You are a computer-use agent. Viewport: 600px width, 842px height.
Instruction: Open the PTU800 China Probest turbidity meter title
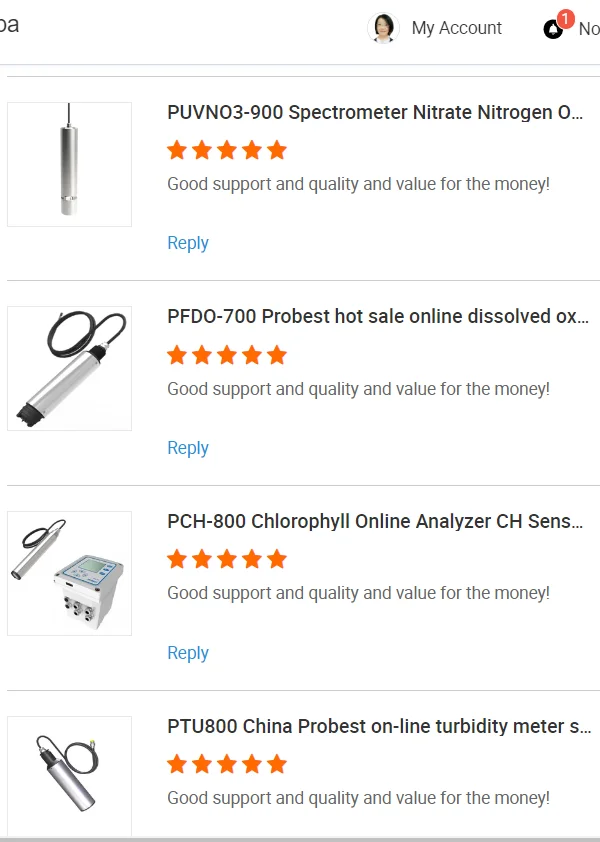tap(379, 727)
